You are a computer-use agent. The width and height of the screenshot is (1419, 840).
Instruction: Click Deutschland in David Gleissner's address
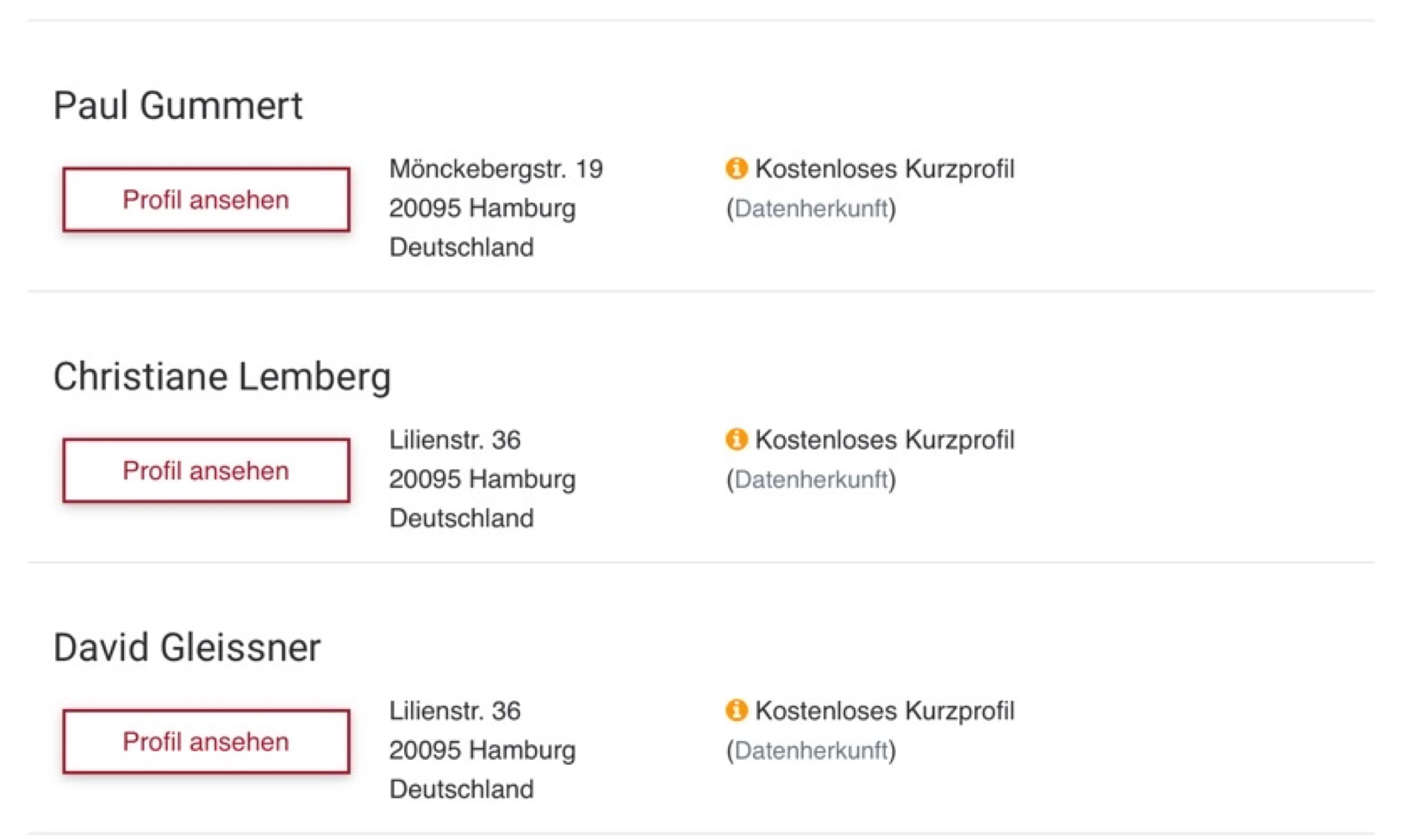click(x=461, y=789)
